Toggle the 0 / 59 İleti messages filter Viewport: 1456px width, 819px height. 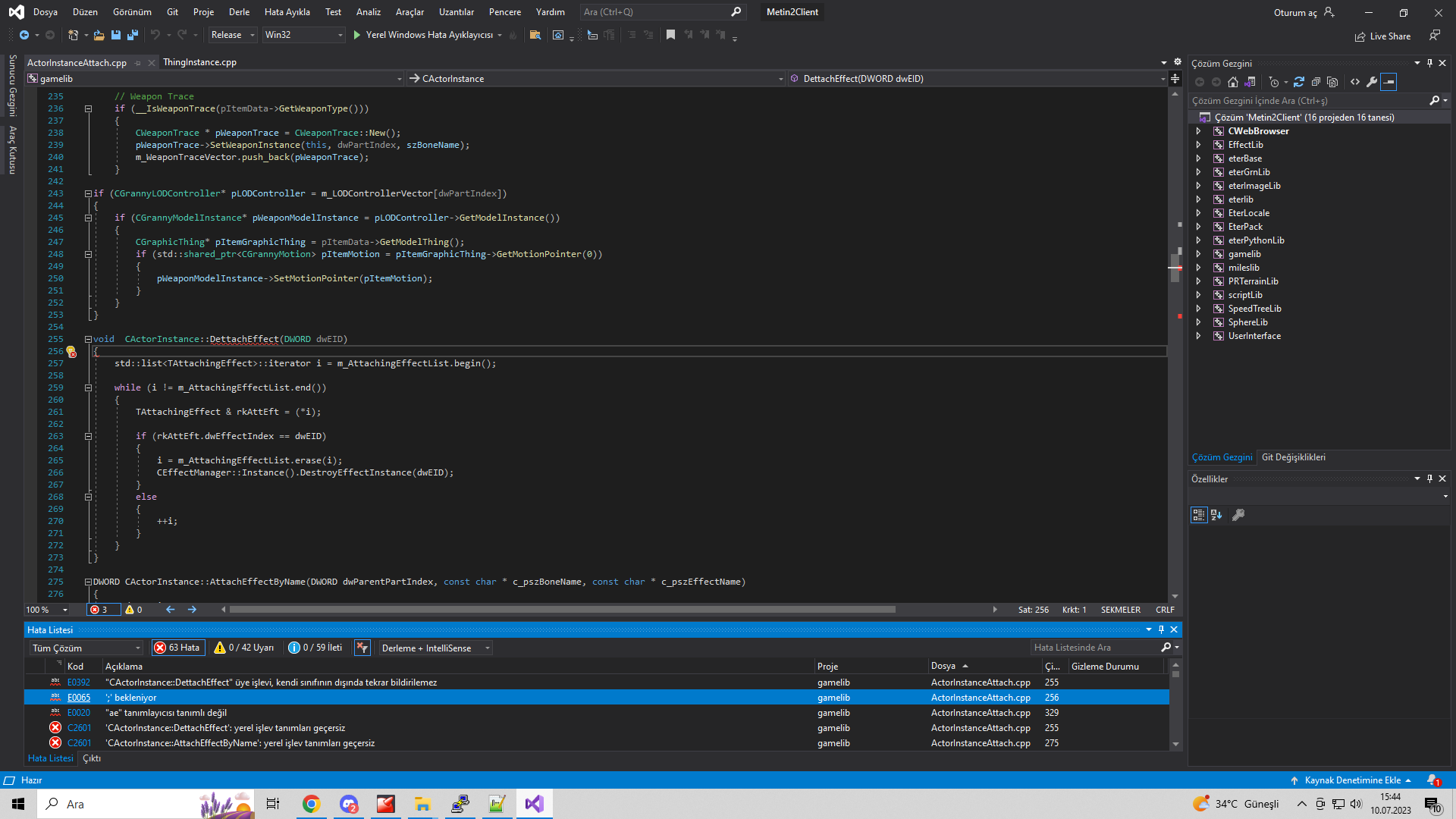(x=315, y=648)
